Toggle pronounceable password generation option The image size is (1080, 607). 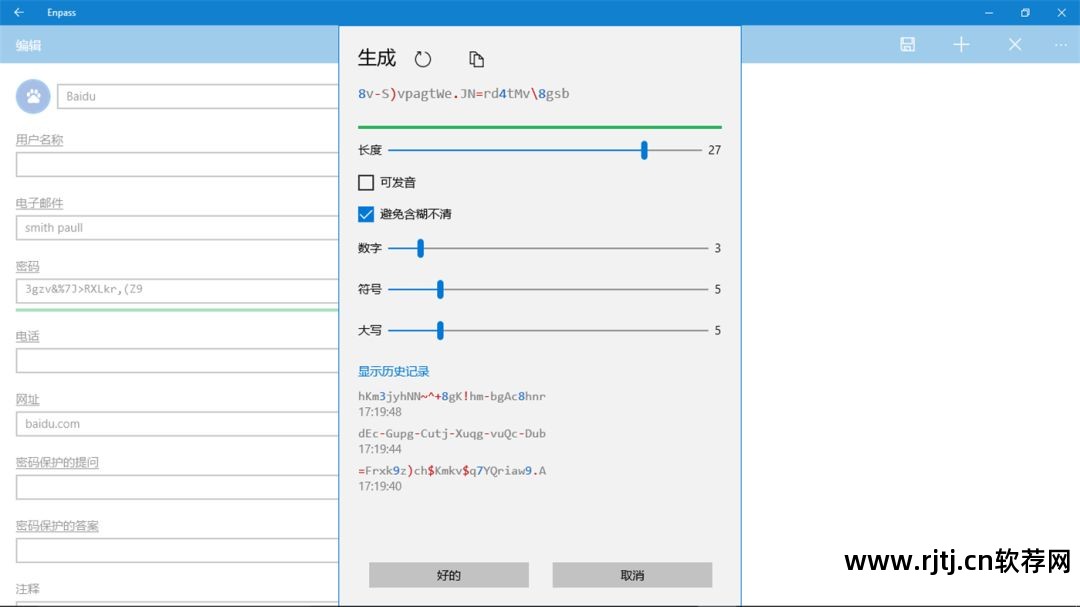(366, 182)
